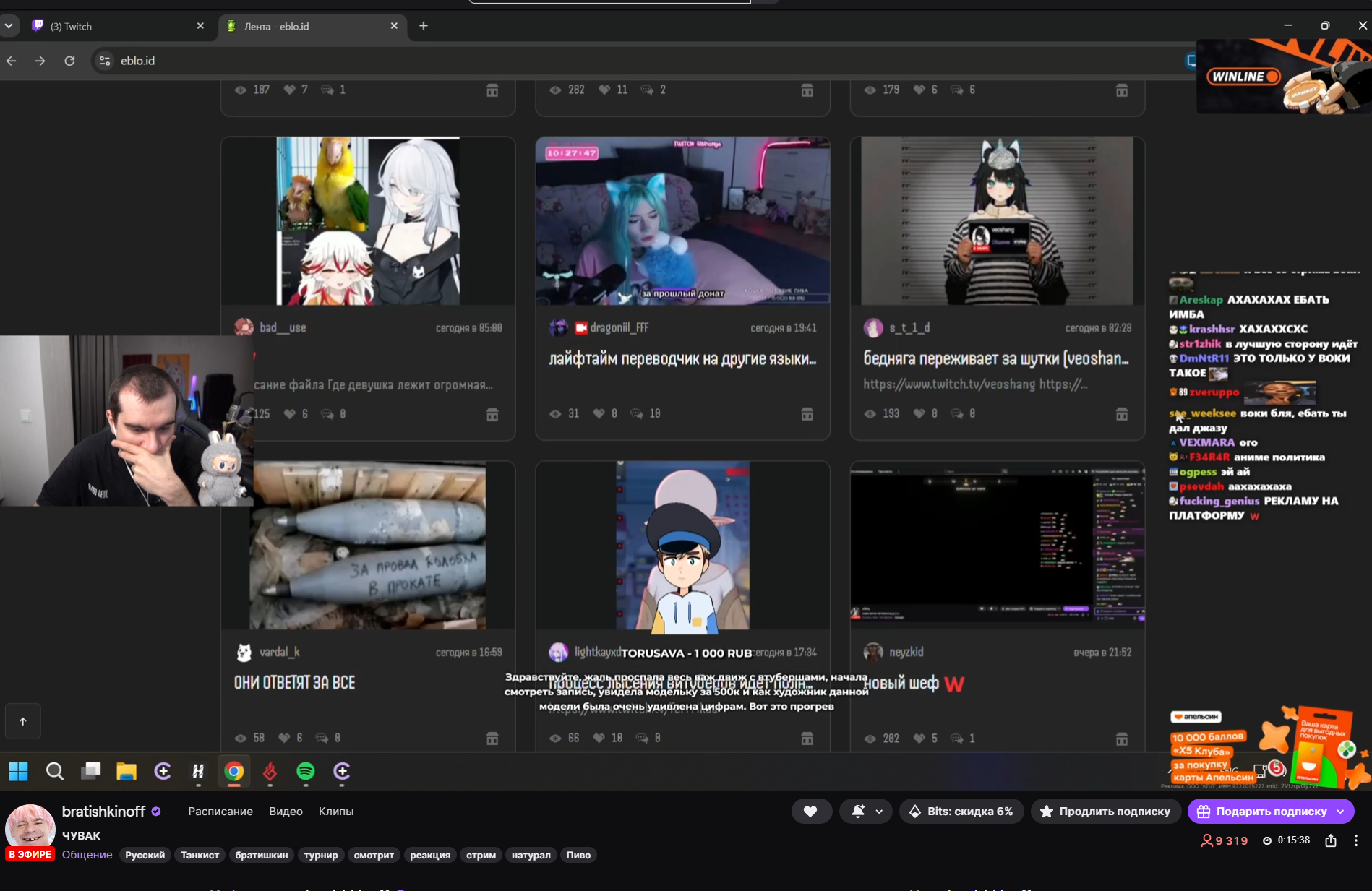This screenshot has height=891, width=1372.
Task: Click the archive icon on lightkayxd post
Action: 807,739
